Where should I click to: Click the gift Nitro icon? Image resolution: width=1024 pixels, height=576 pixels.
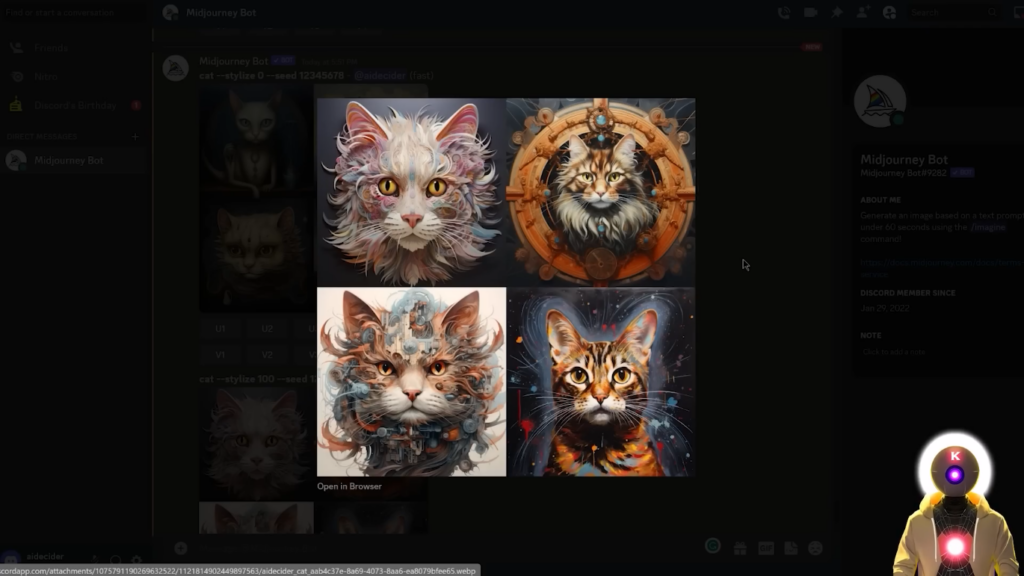point(740,549)
